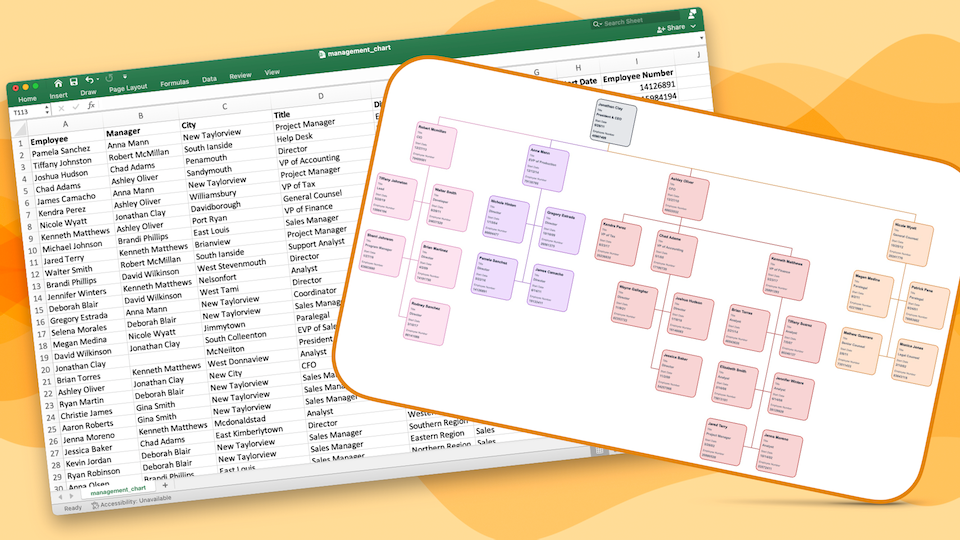Image resolution: width=960 pixels, height=540 pixels.
Task: Open the Formulas ribbon tab
Action: click(174, 83)
